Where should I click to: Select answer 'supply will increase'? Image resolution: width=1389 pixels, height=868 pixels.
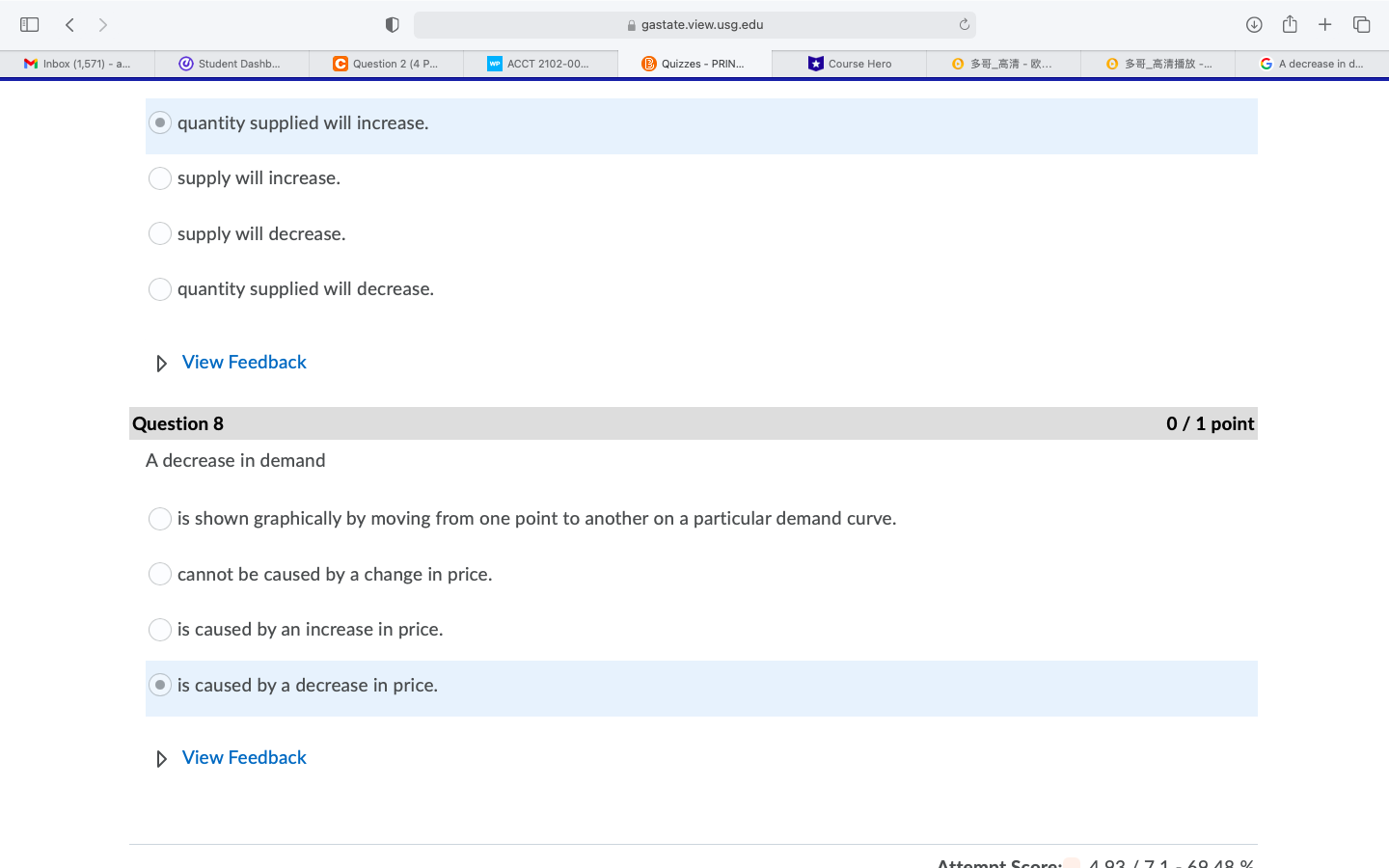[160, 177]
